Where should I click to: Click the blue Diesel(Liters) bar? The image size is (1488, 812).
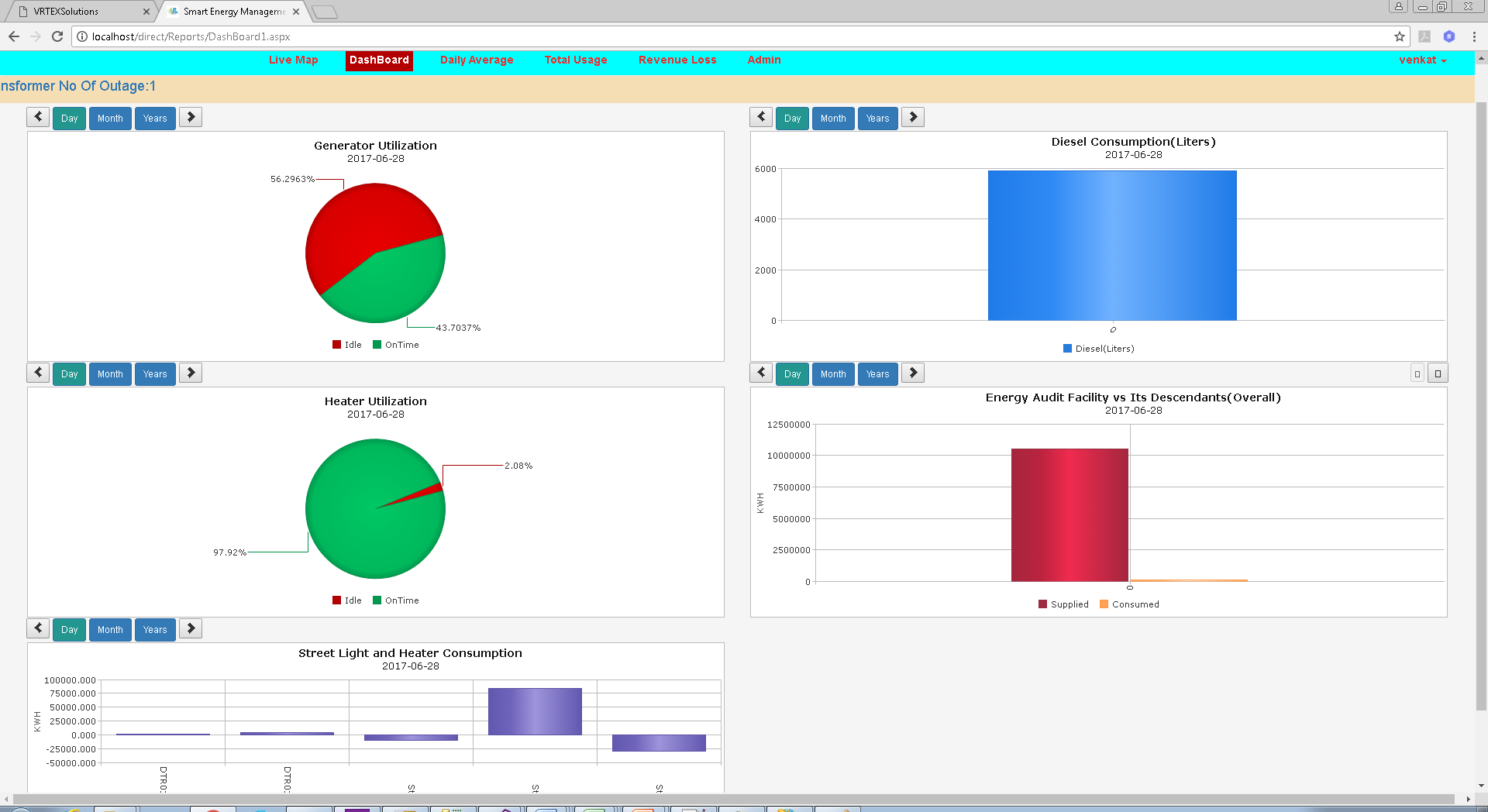tap(1112, 245)
